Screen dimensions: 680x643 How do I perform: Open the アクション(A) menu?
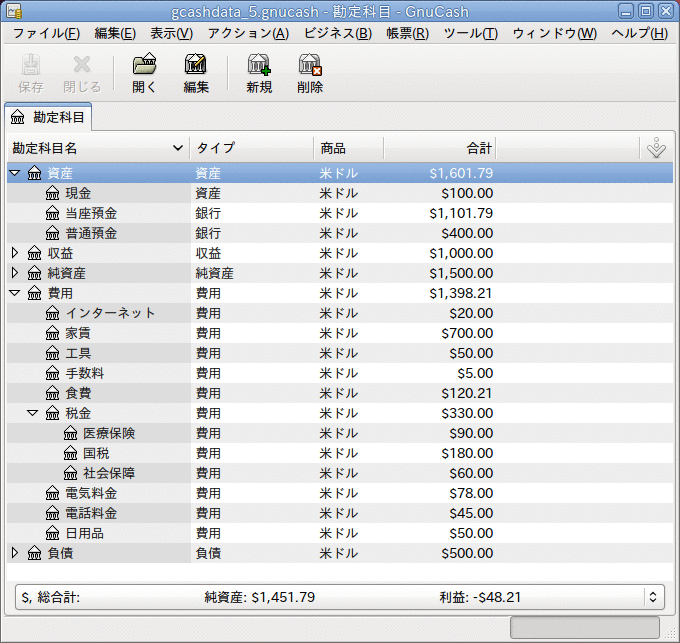tap(248, 33)
